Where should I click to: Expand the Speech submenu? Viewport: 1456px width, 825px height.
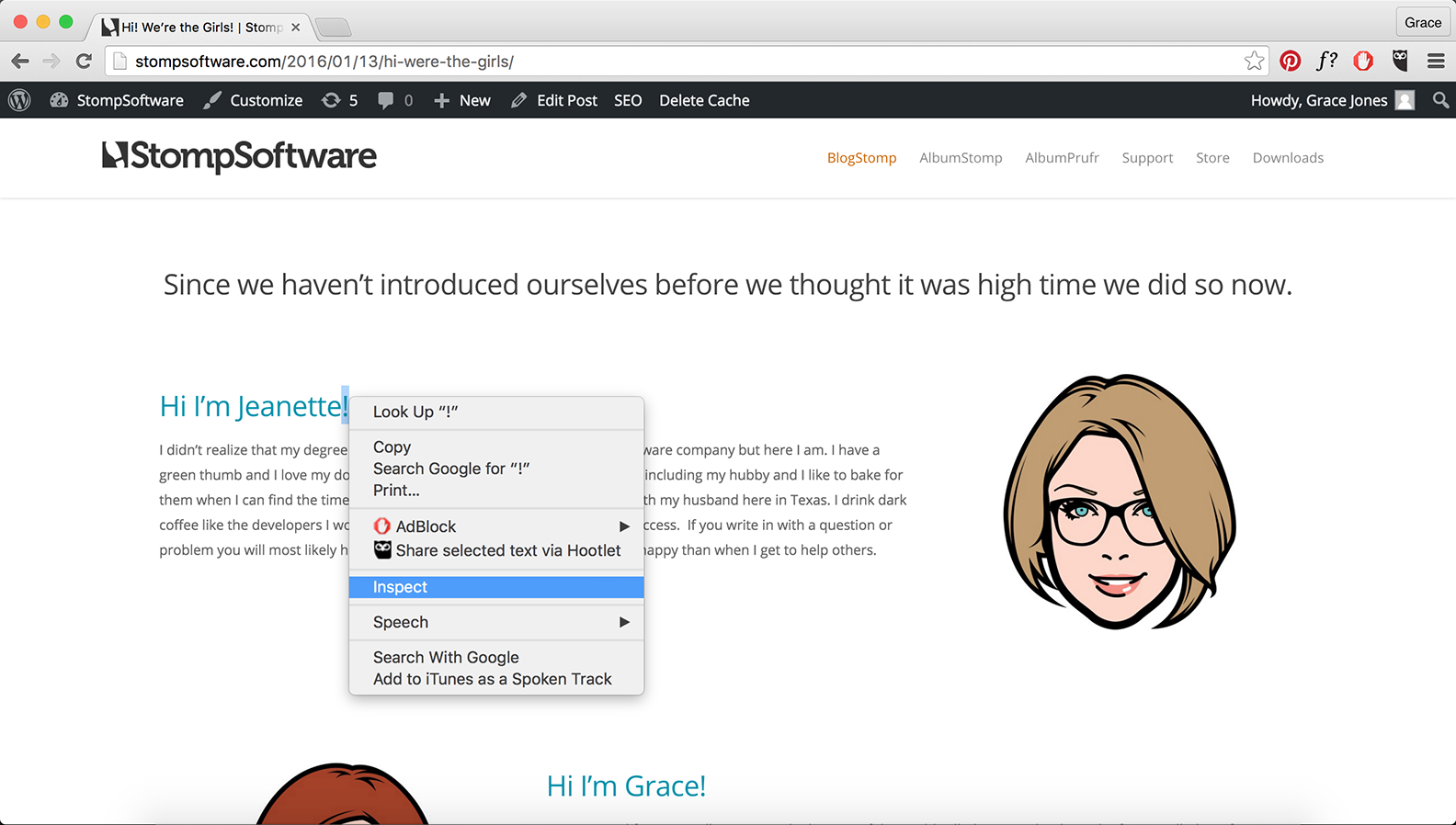(496, 622)
